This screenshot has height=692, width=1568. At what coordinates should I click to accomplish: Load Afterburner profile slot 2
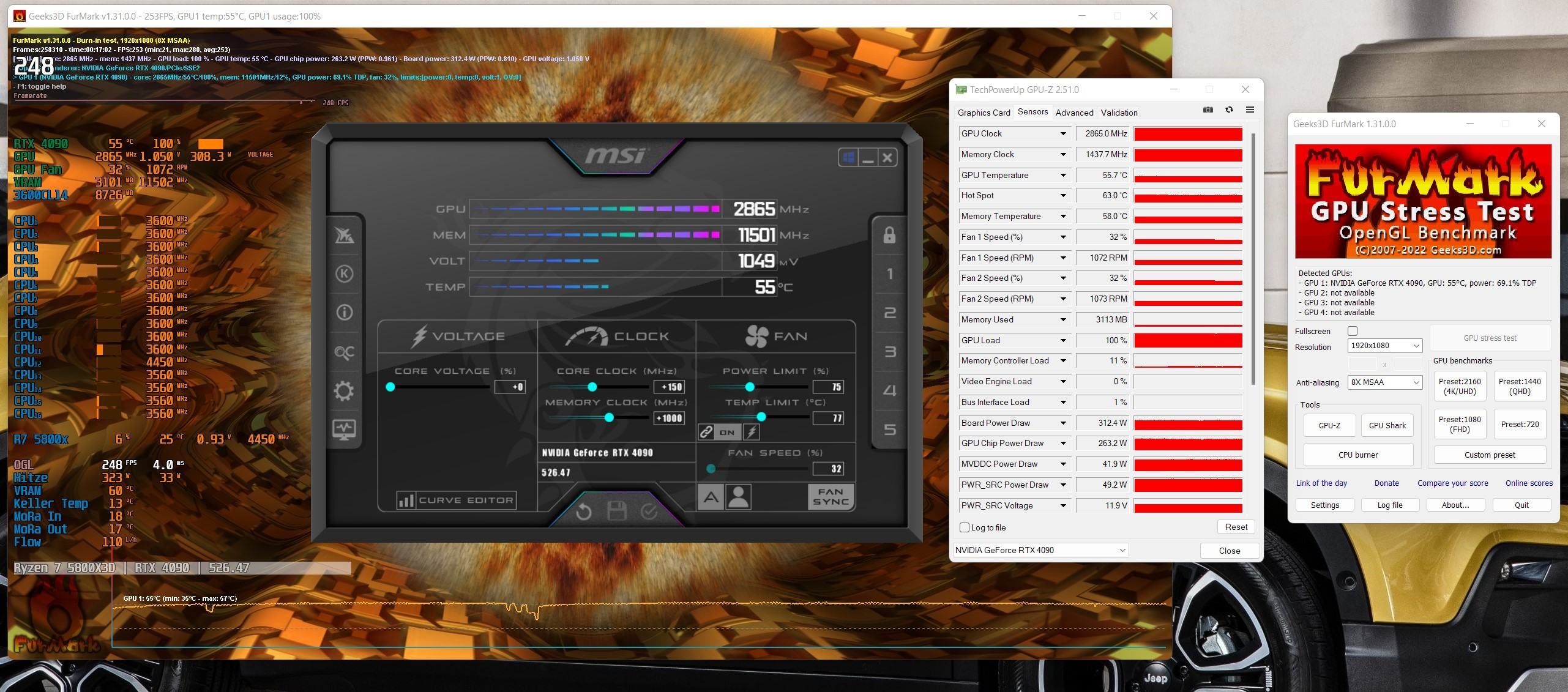click(x=889, y=313)
